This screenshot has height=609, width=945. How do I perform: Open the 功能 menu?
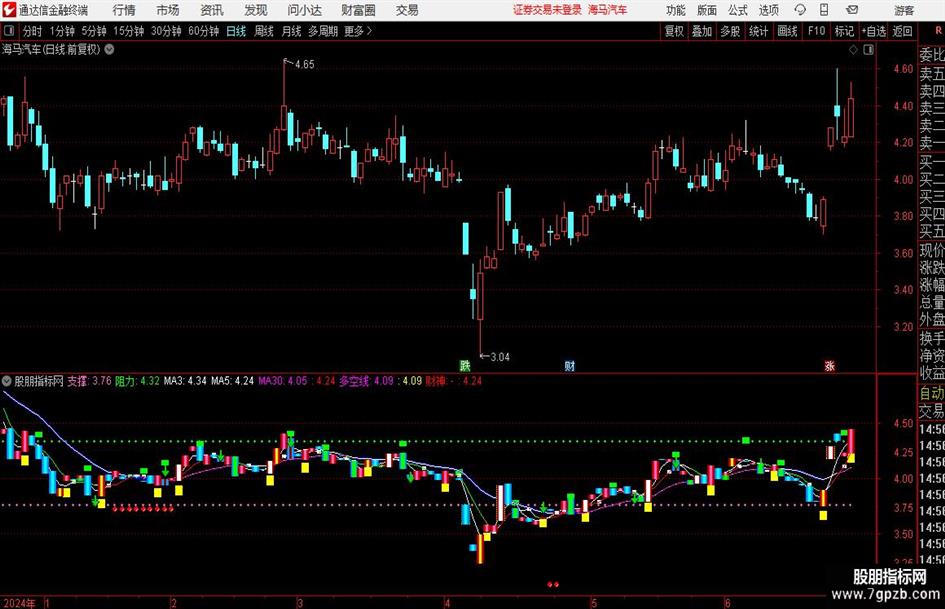(x=676, y=10)
